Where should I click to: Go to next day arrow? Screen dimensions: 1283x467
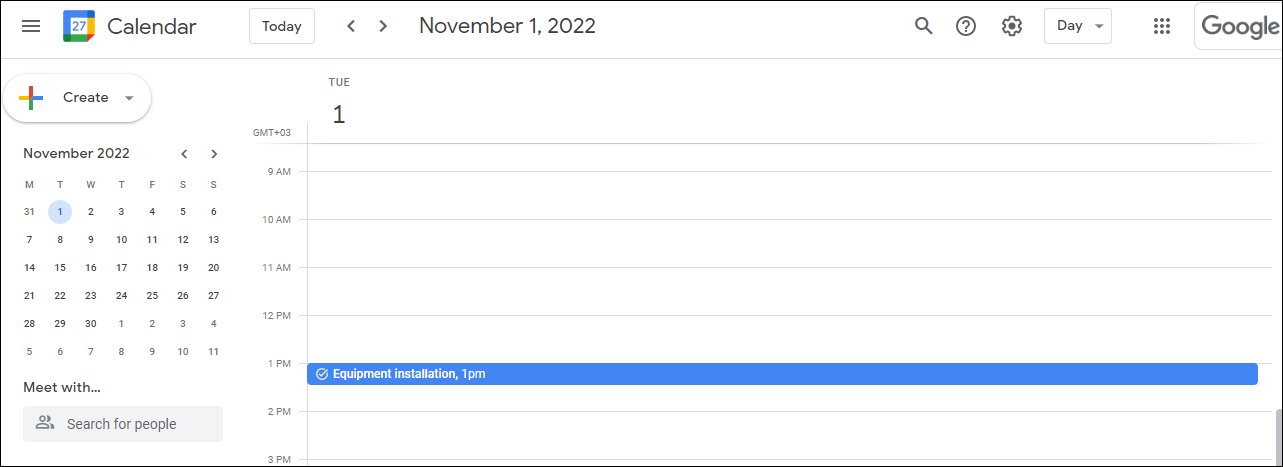tap(383, 26)
